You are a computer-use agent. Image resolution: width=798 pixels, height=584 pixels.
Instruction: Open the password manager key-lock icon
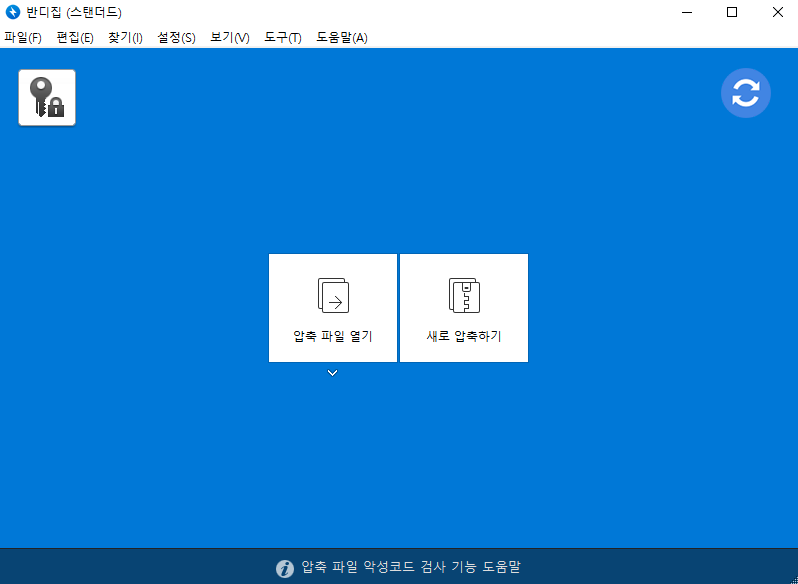pos(47,98)
